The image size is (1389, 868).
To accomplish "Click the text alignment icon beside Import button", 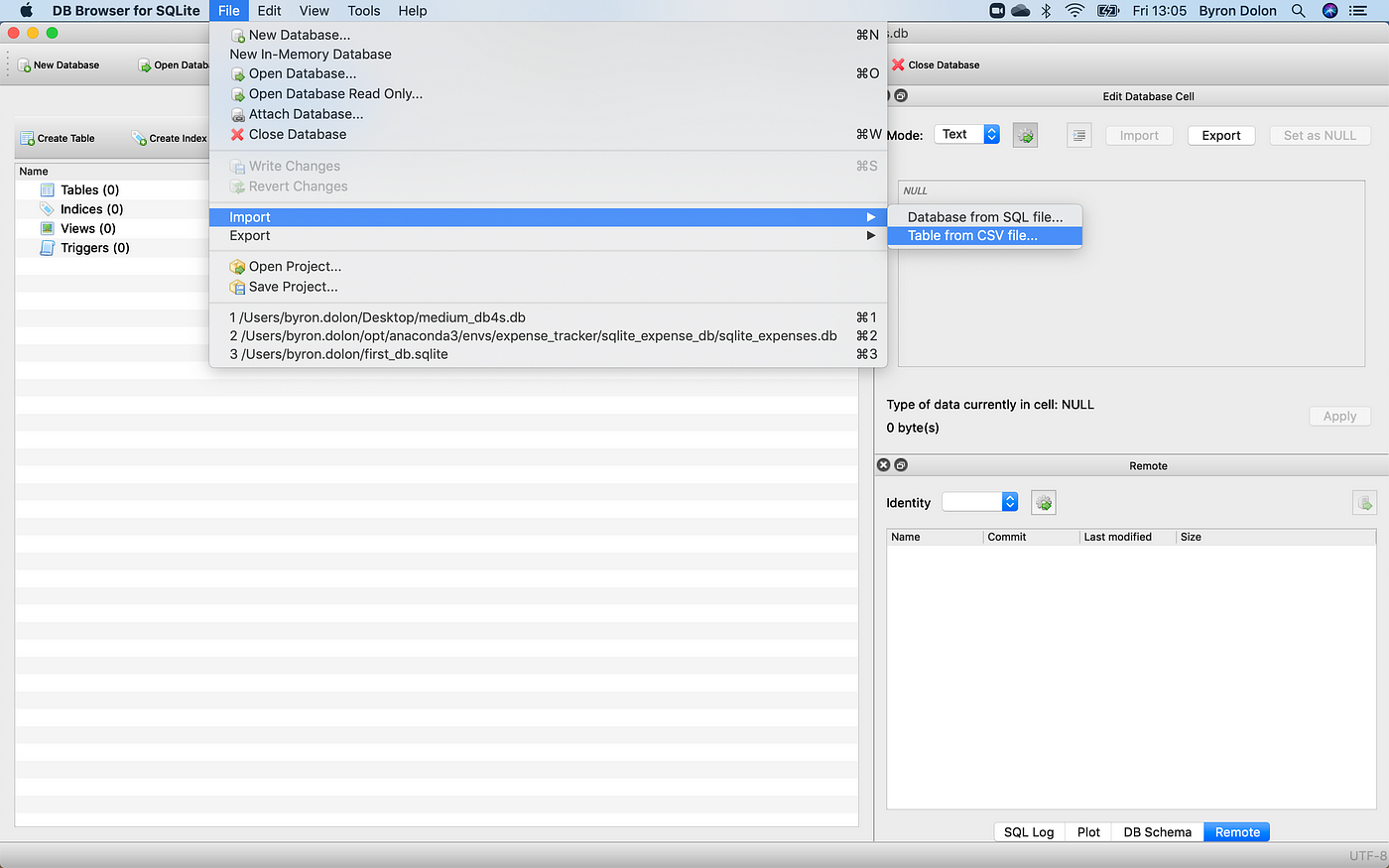I will tap(1079, 136).
